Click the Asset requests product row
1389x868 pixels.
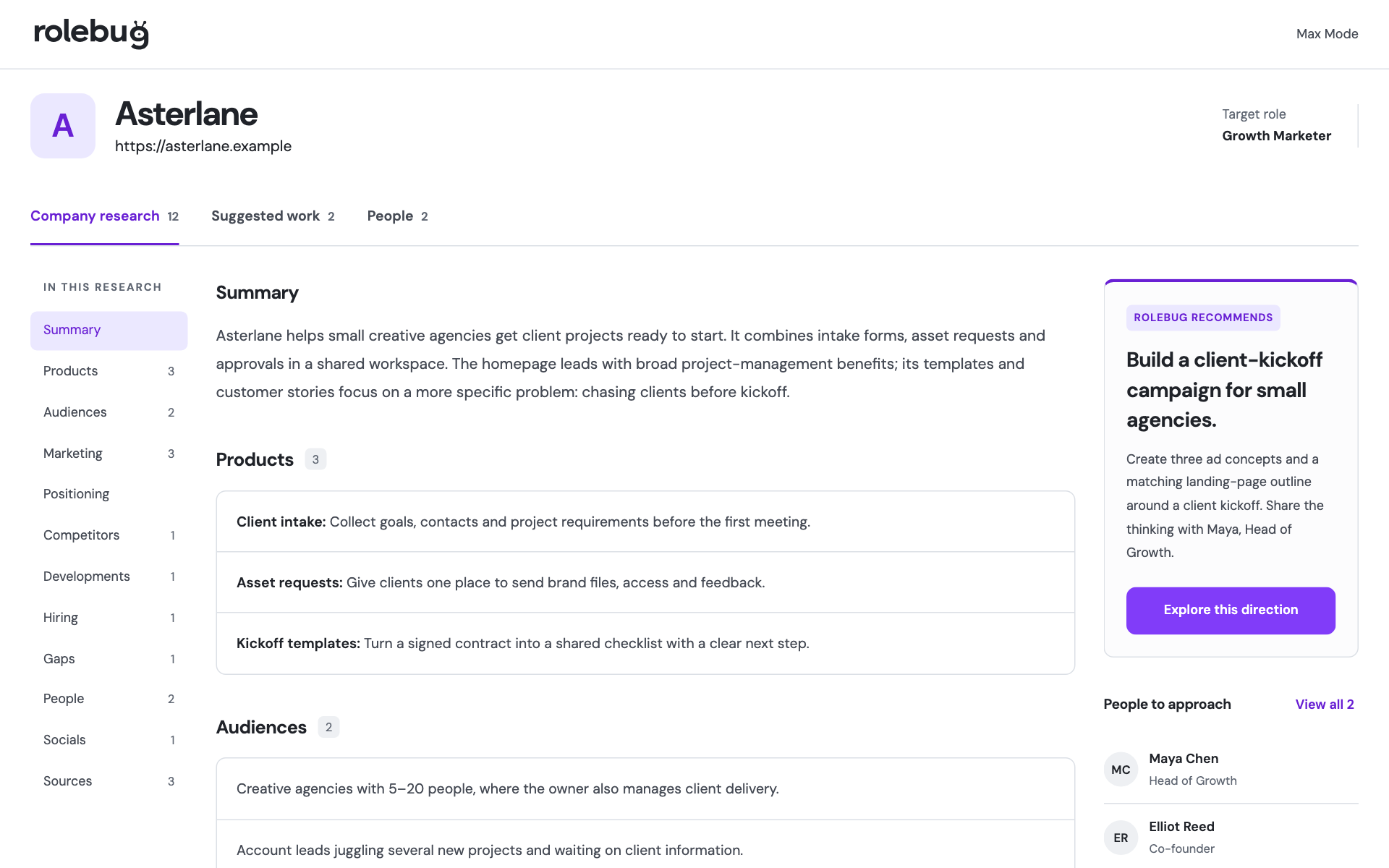(645, 582)
